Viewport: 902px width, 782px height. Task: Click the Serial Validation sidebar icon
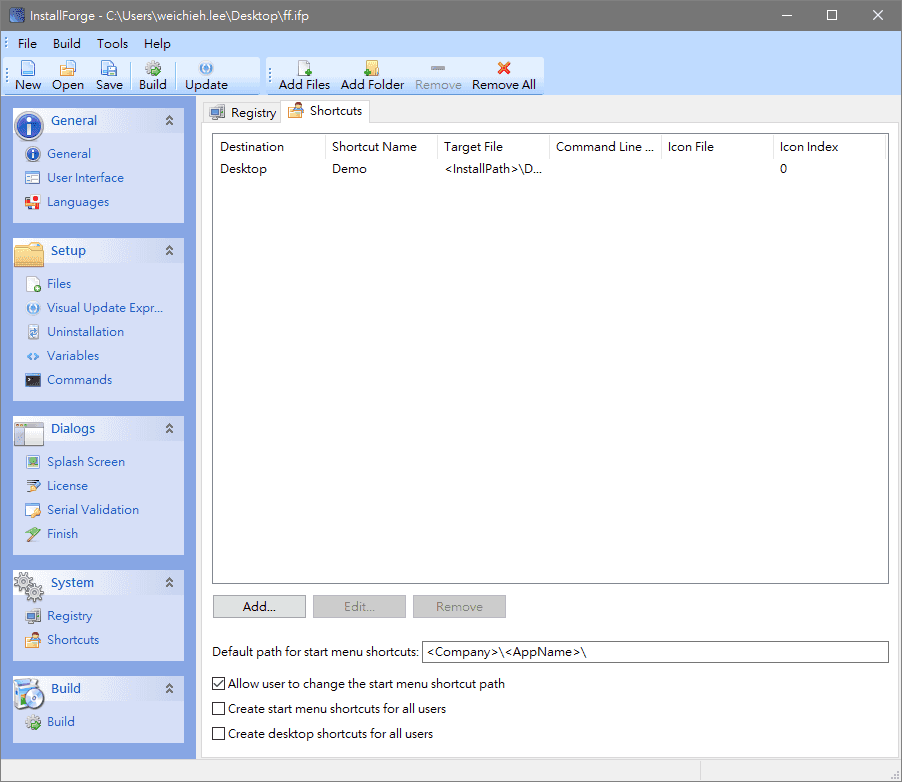[x=33, y=510]
